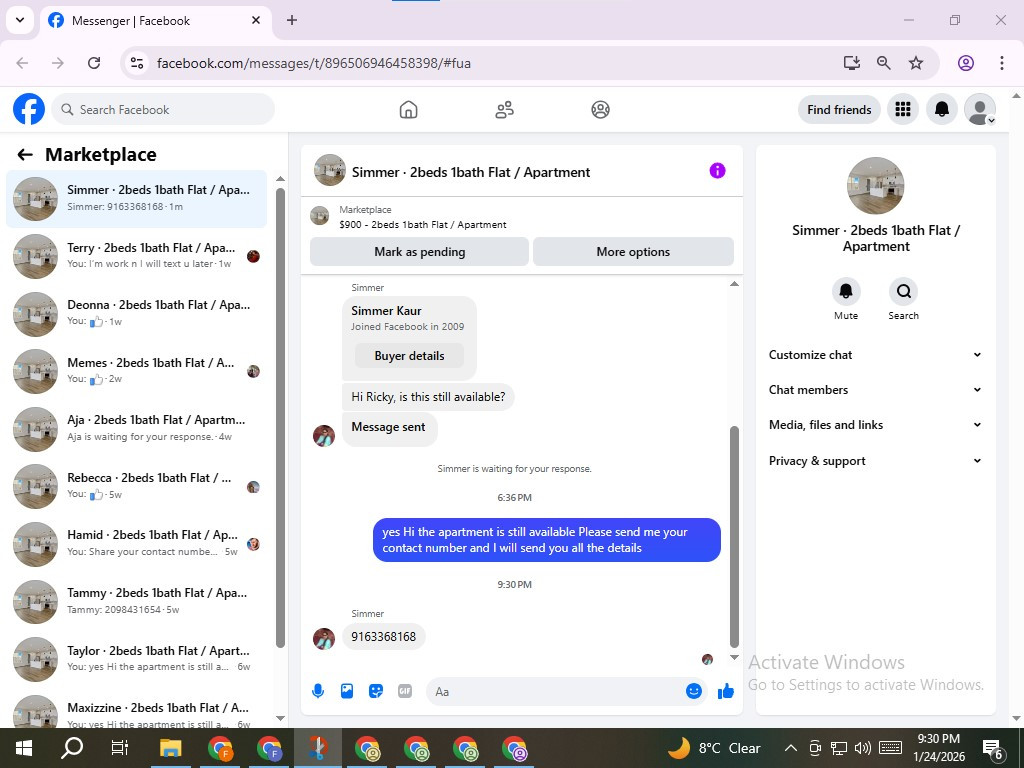Image resolution: width=1024 pixels, height=768 pixels.
Task: Open a new browser tab
Action: point(292,20)
